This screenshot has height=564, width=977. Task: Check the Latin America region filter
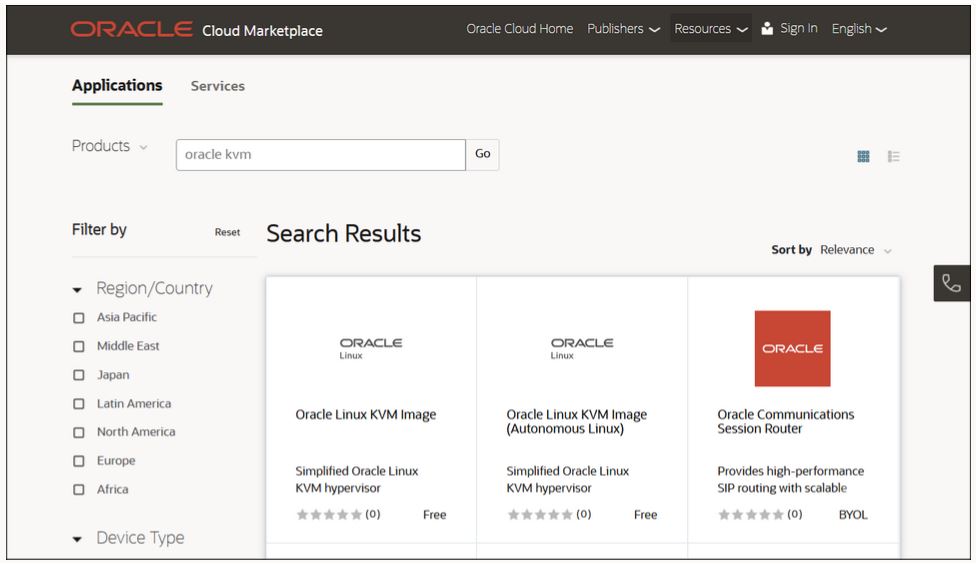point(79,404)
